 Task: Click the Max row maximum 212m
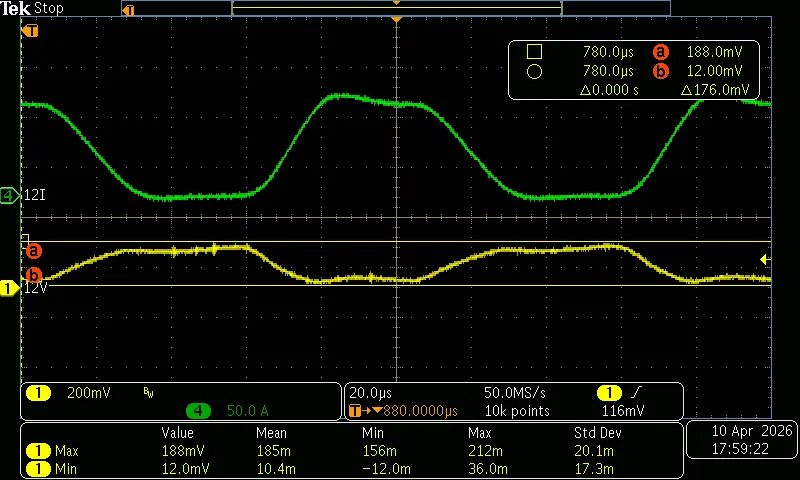click(485, 451)
